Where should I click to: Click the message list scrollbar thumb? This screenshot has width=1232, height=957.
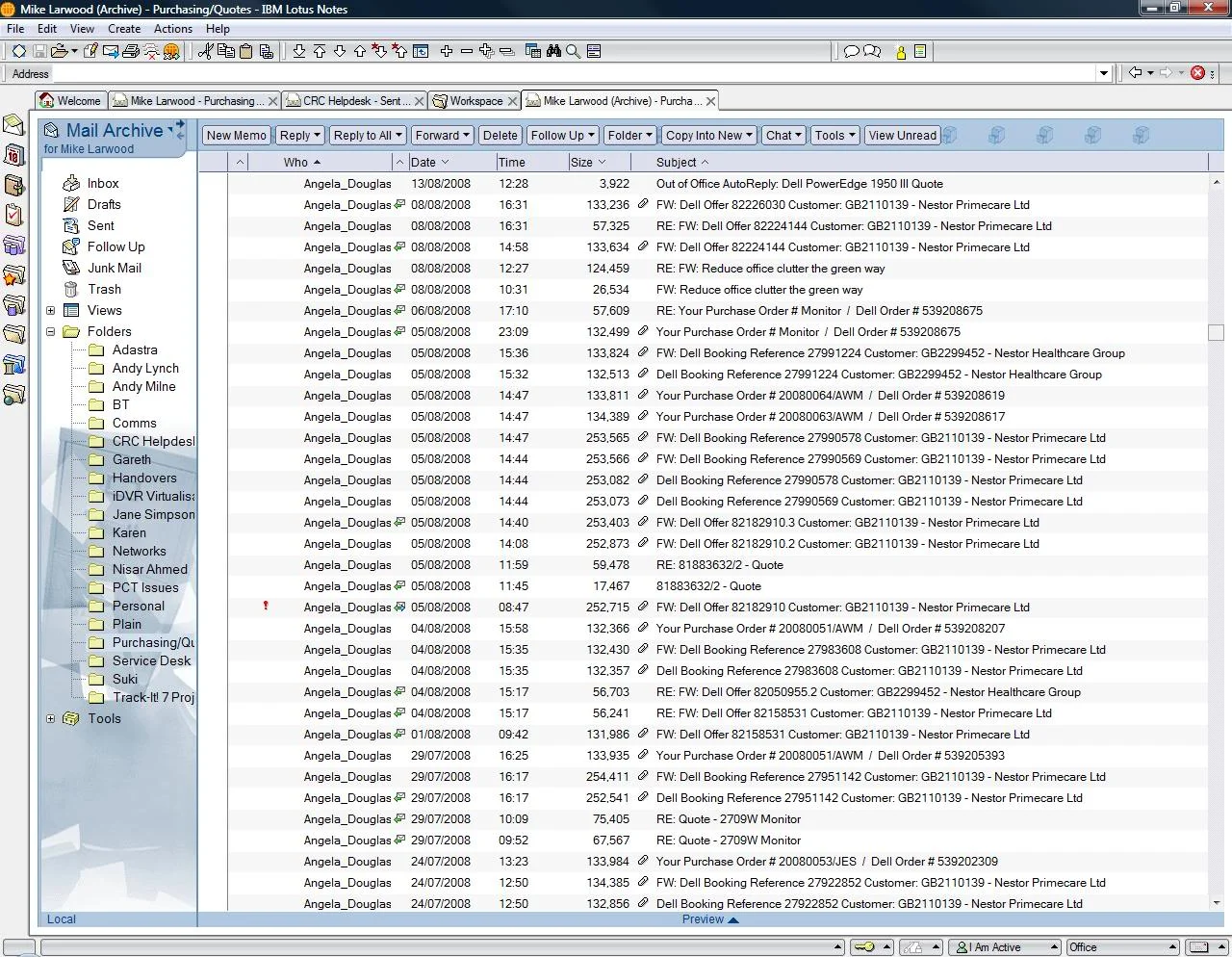click(1217, 331)
